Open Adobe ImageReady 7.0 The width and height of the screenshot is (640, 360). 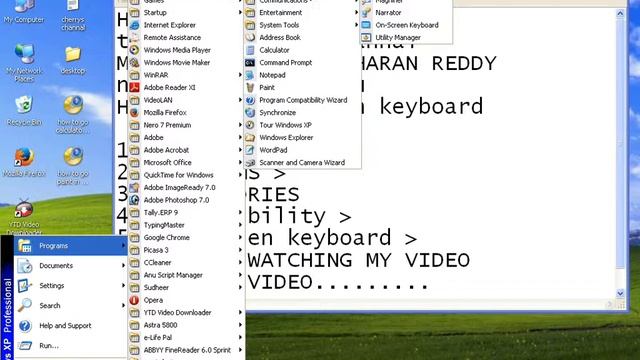click(x=187, y=187)
